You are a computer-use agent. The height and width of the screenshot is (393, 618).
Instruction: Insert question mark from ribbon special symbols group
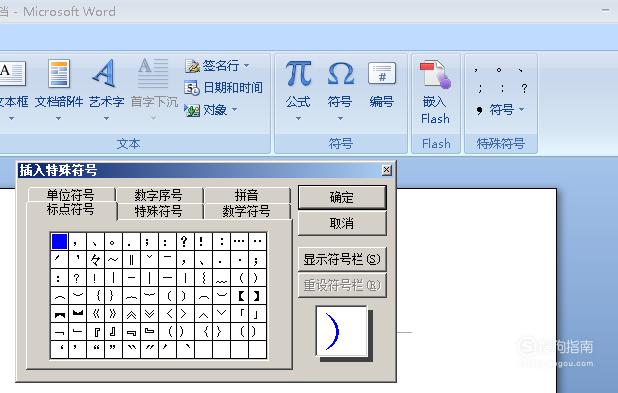tap(524, 88)
